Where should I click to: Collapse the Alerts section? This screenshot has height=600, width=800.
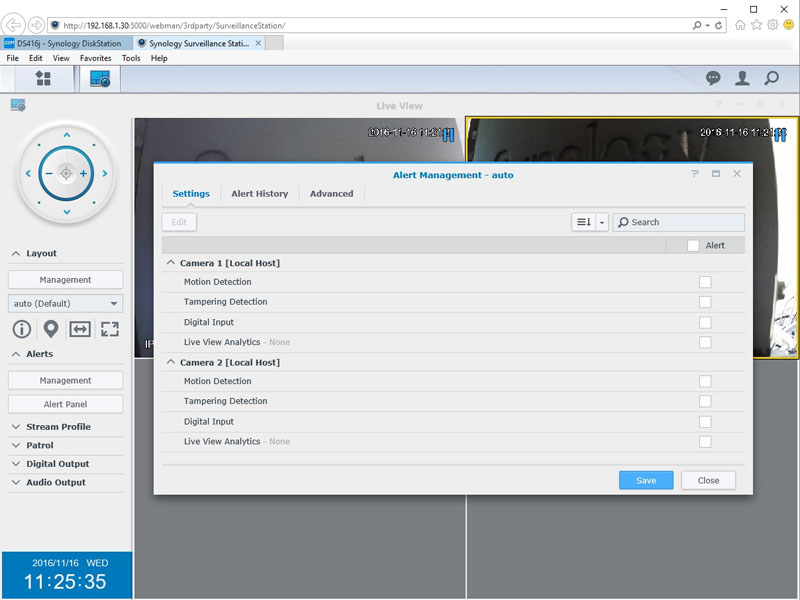click(16, 354)
